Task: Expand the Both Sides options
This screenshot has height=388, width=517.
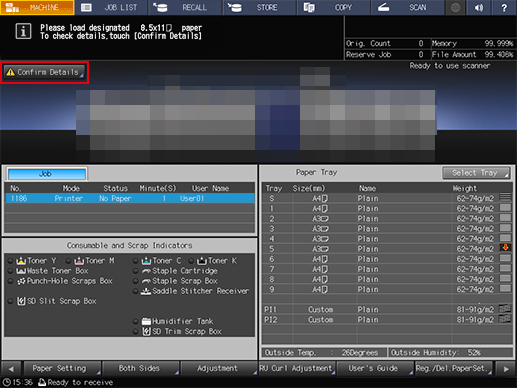Action: [x=141, y=368]
